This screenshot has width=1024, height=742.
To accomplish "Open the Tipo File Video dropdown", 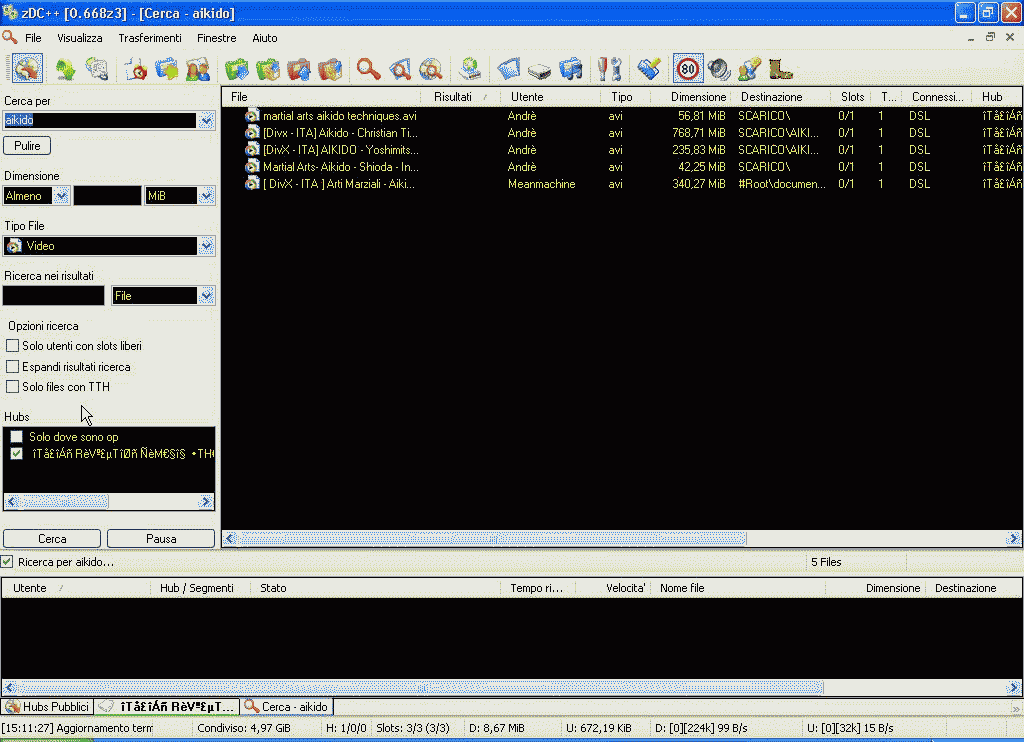I will pyautogui.click(x=206, y=246).
